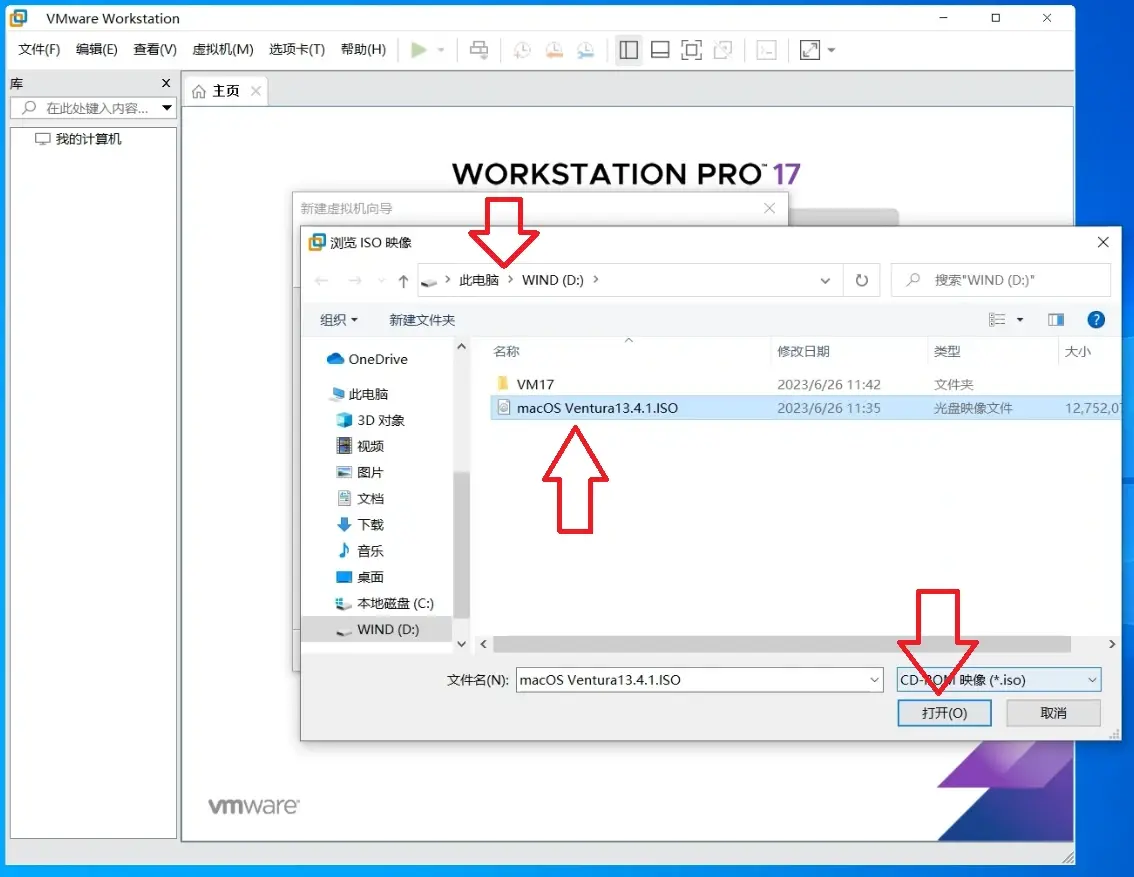
Task: Select the macOS Ventura13.4.1.ISO file
Action: tap(805, 408)
